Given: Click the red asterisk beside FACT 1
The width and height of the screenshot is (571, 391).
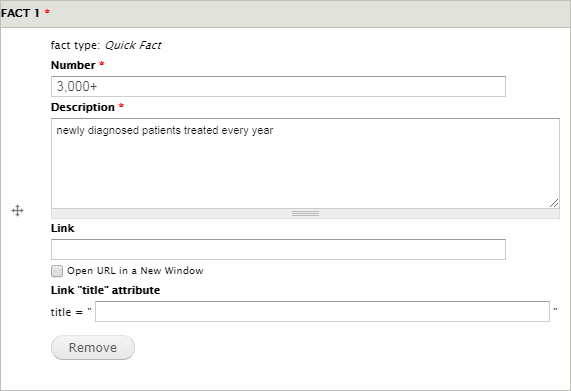Looking at the screenshot, I should tap(47, 12).
